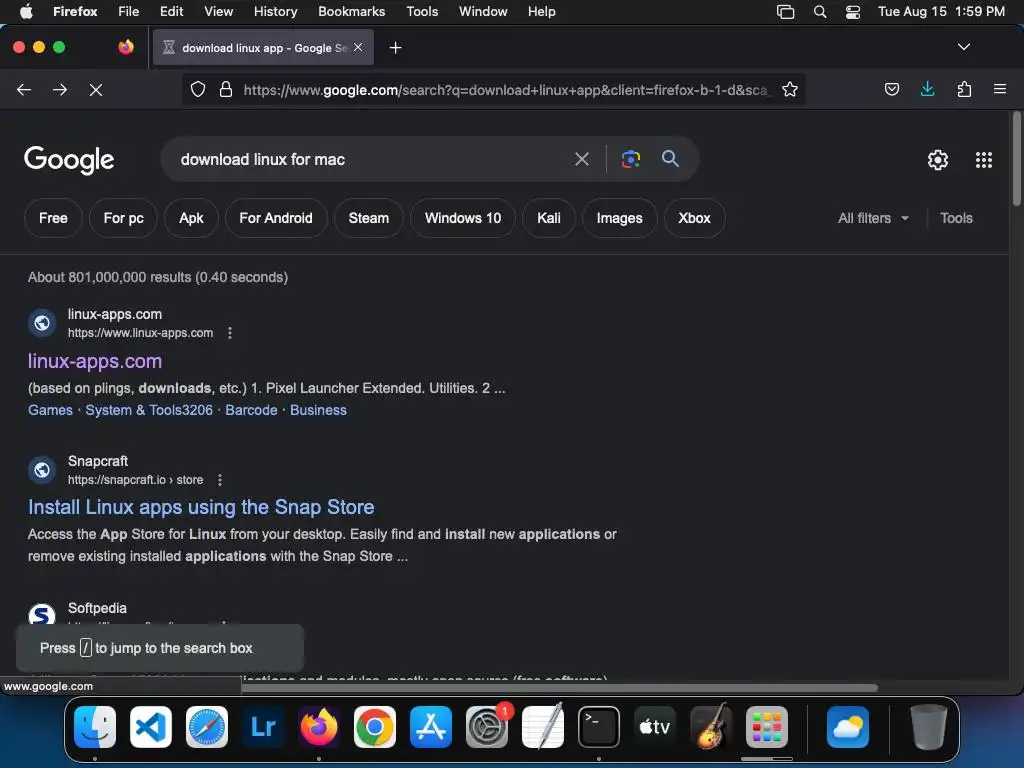The image size is (1024, 768).
Task: Open the Edit menu
Action: 172,12
